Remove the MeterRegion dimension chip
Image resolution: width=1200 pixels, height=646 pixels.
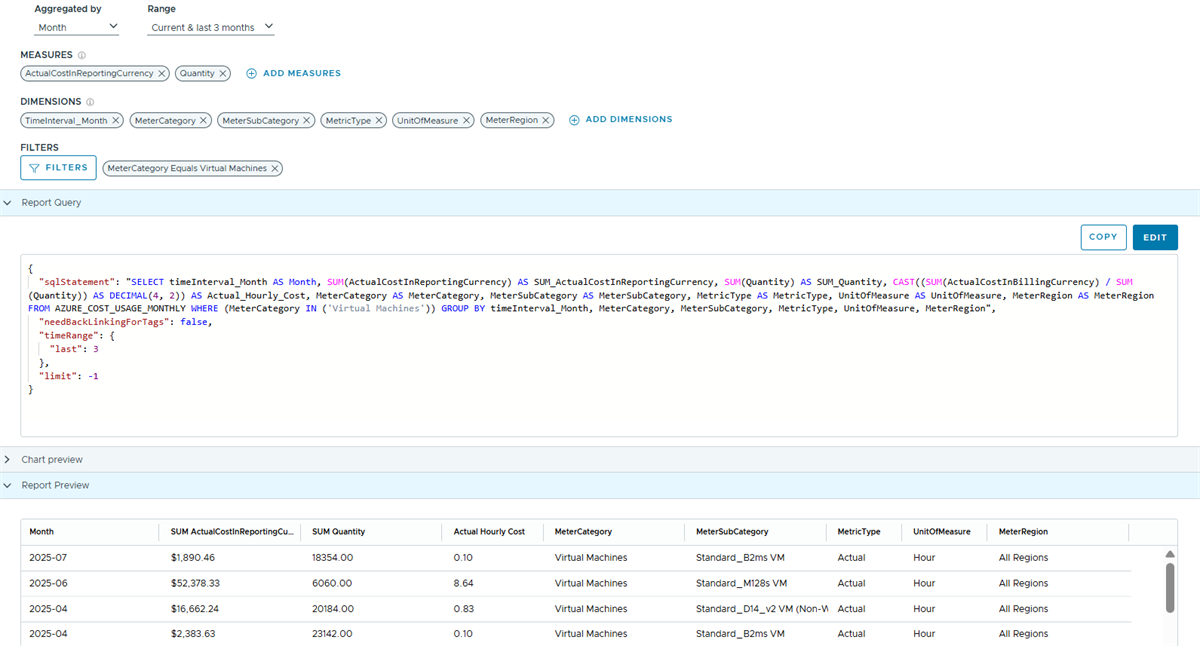(546, 120)
